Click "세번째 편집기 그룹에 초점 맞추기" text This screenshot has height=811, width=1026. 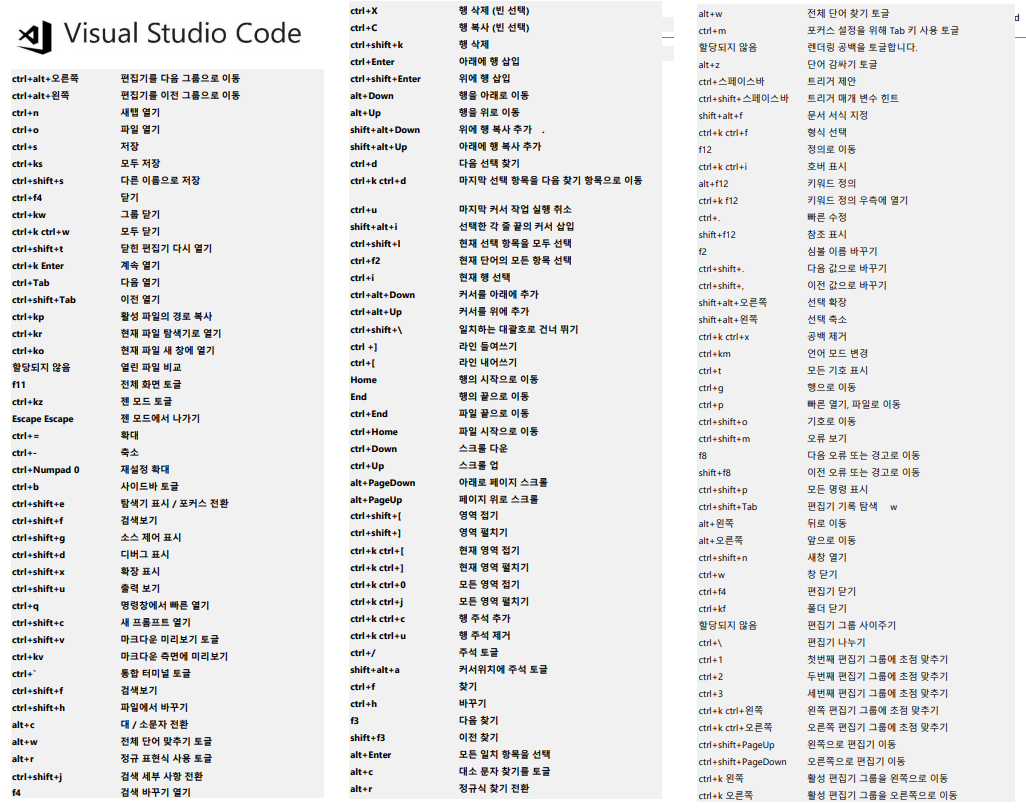pyautogui.click(x=877, y=693)
